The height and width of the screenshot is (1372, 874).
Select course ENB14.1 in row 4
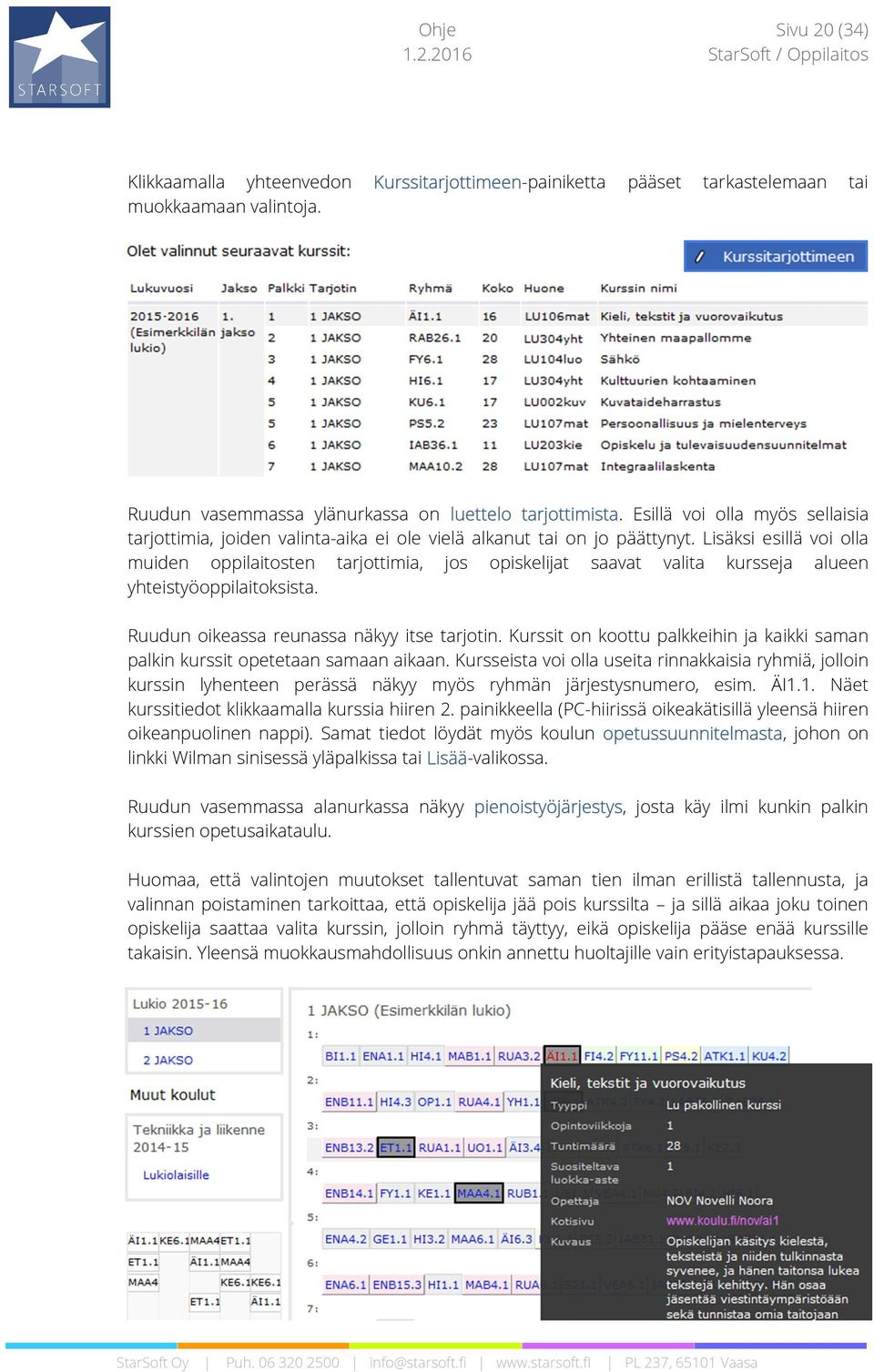[x=350, y=1193]
